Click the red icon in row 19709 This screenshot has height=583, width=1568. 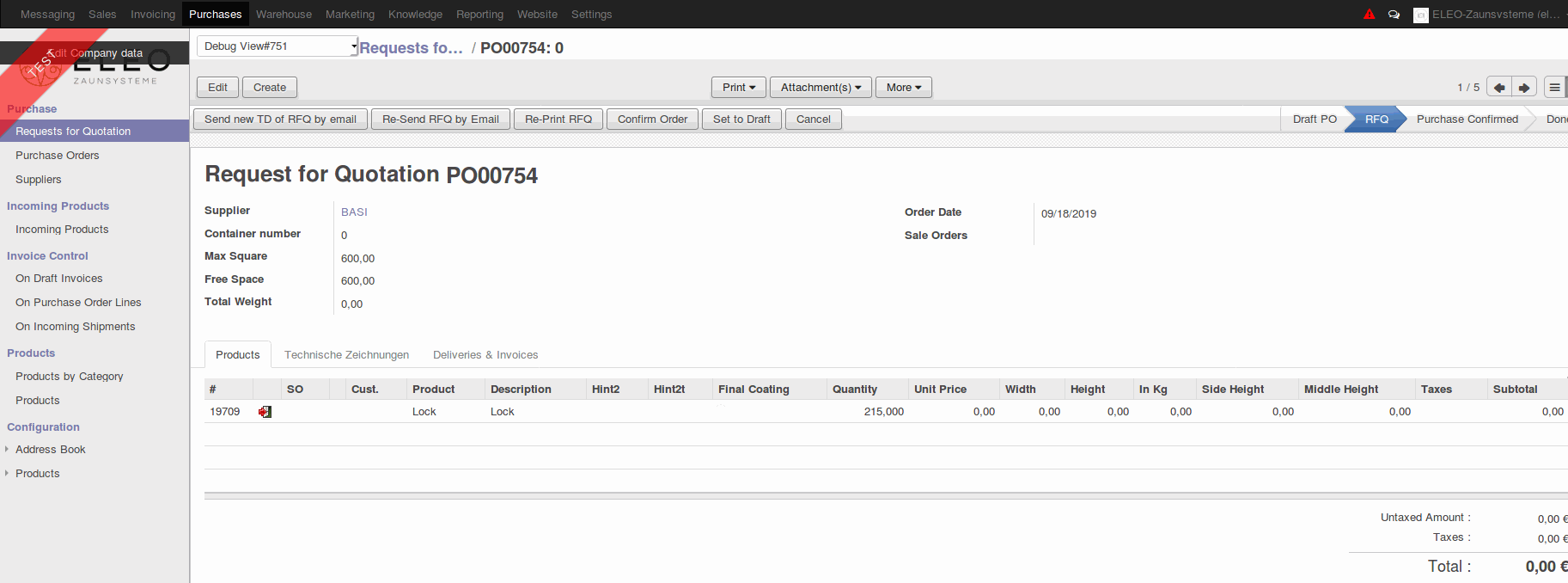click(x=265, y=412)
